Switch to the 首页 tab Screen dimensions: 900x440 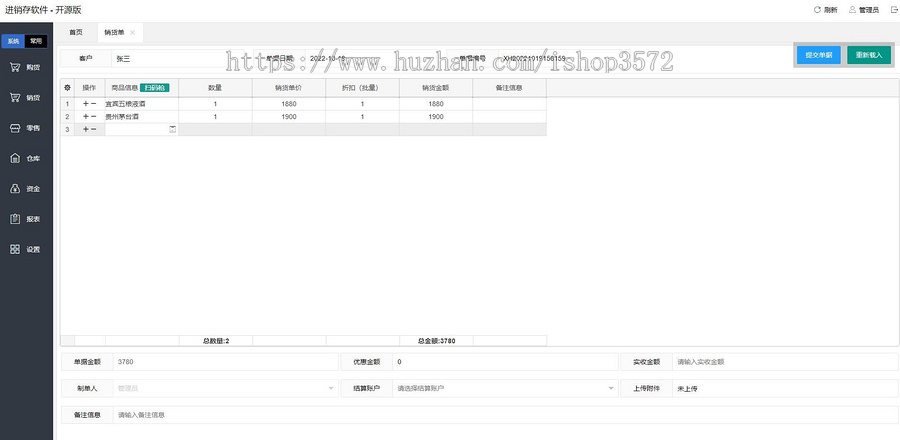coord(76,33)
